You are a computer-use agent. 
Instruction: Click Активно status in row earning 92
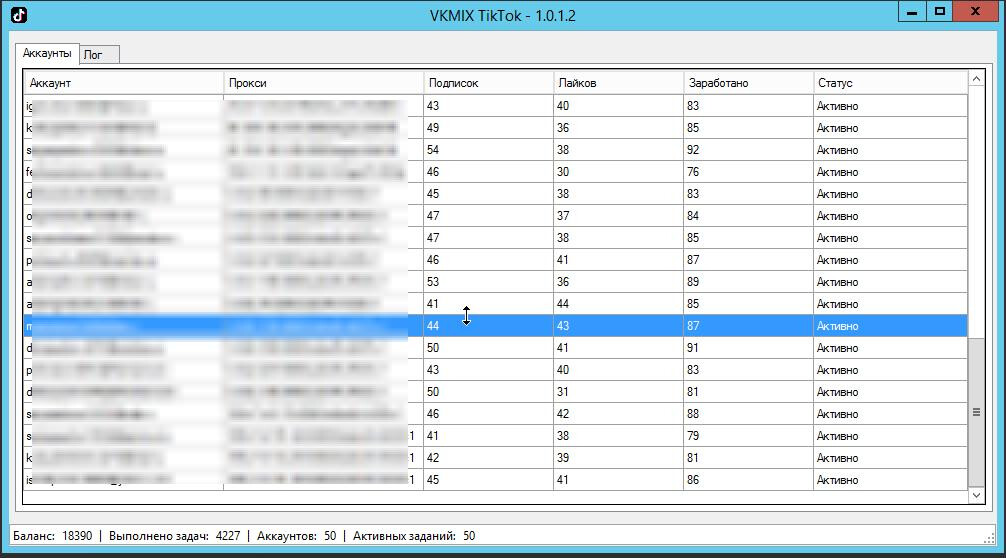pyautogui.click(x=890, y=150)
